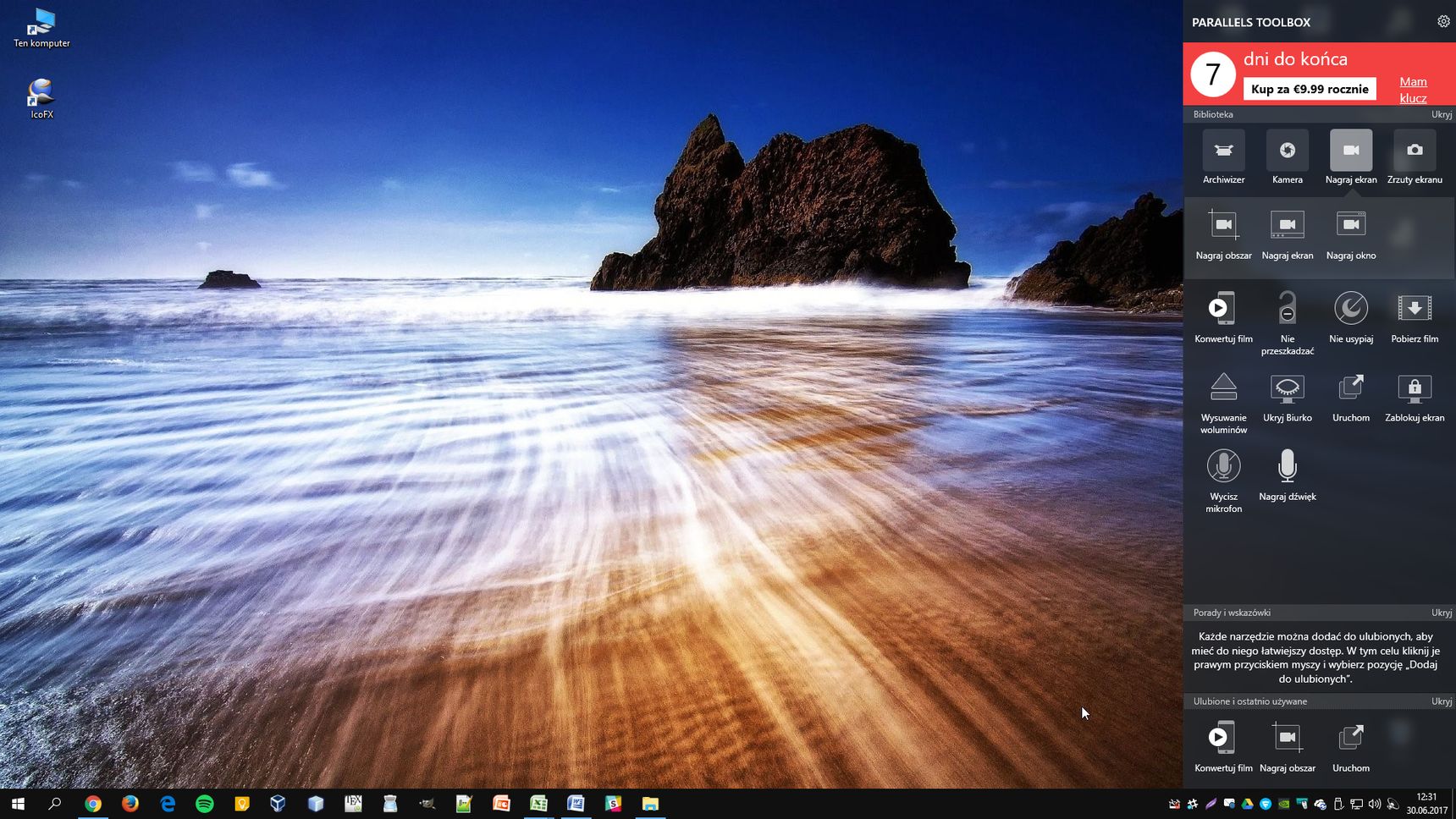Click the Biblioteka section header
Viewport: 1456px width, 819px height.
[1213, 114]
